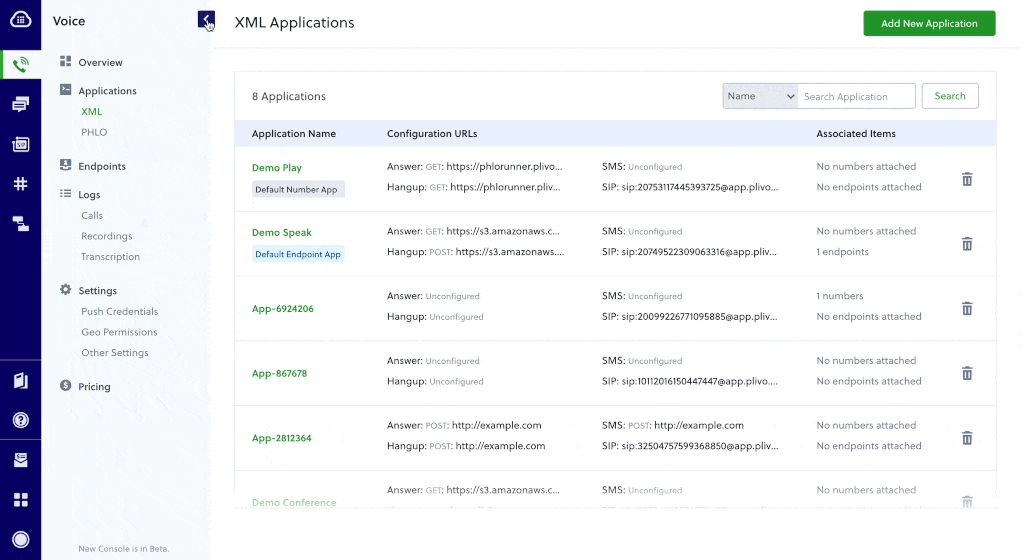Click the Search Application input field

[x=856, y=96]
